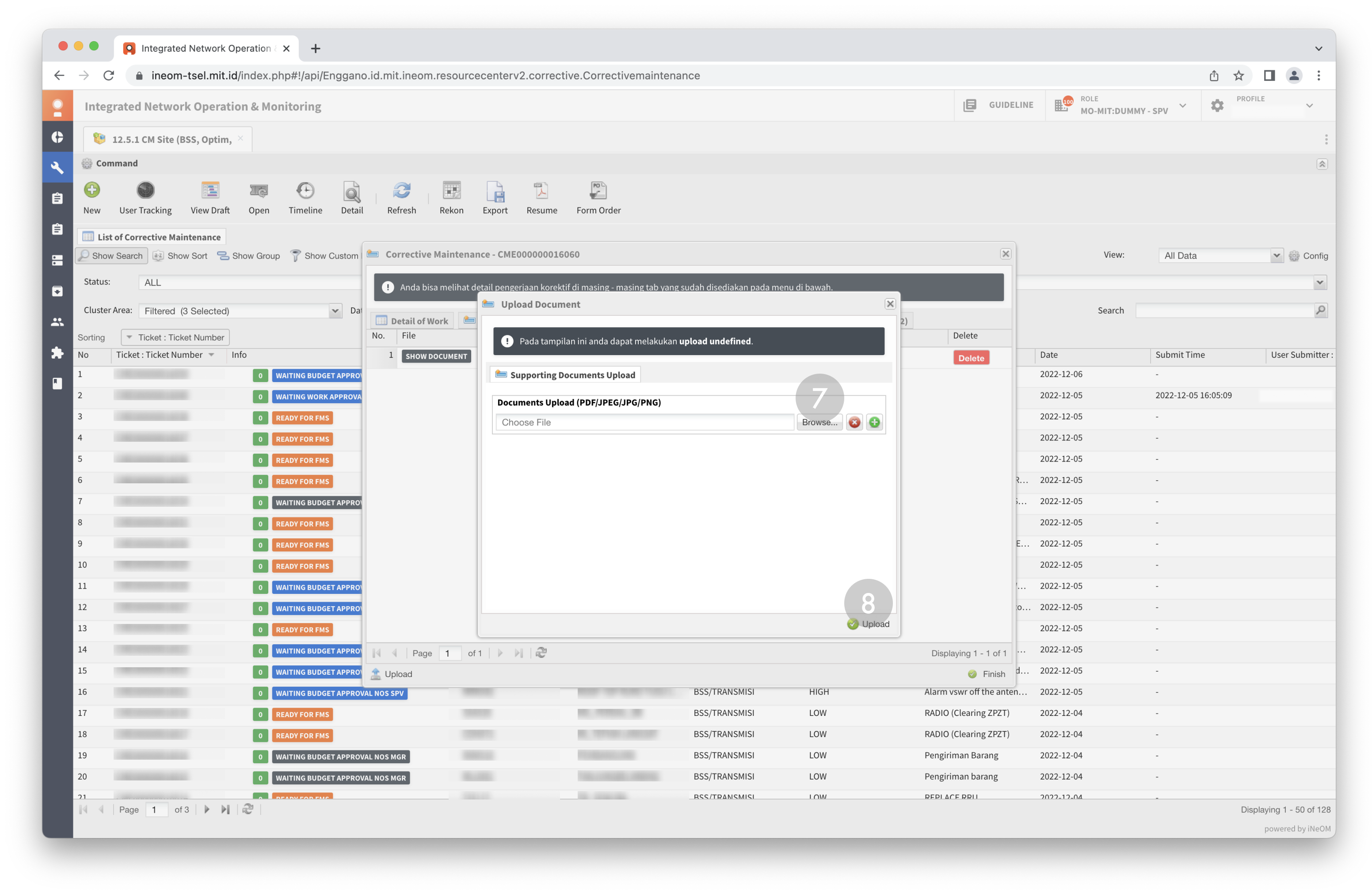
Task: Click the red Delete button
Action: point(971,358)
